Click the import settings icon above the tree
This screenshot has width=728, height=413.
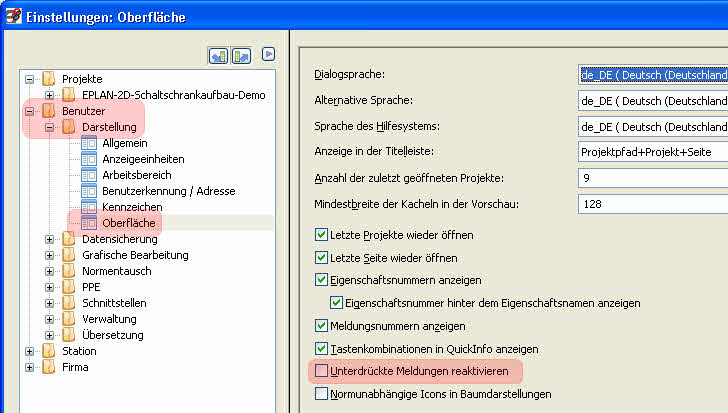pos(218,56)
